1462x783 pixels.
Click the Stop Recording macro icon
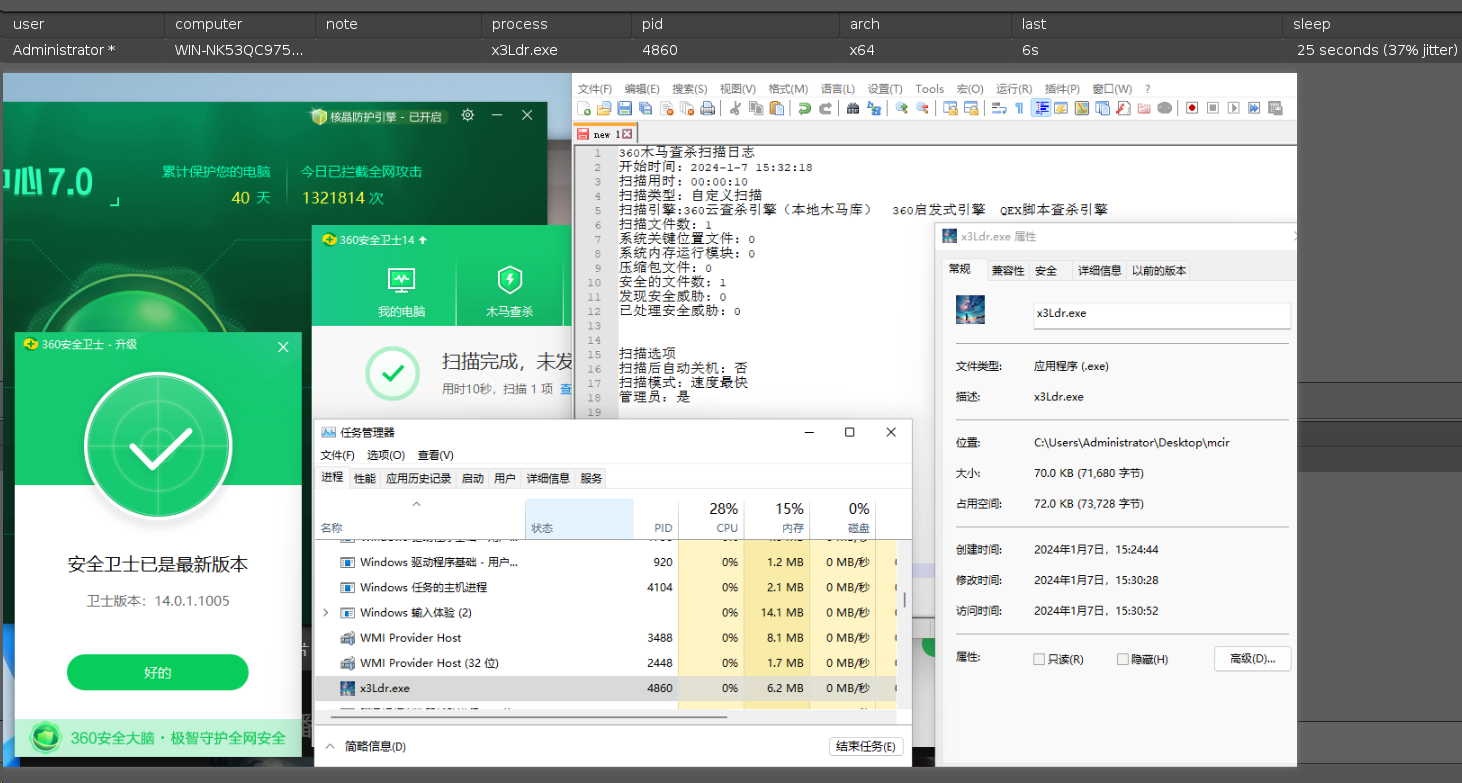[x=1213, y=108]
